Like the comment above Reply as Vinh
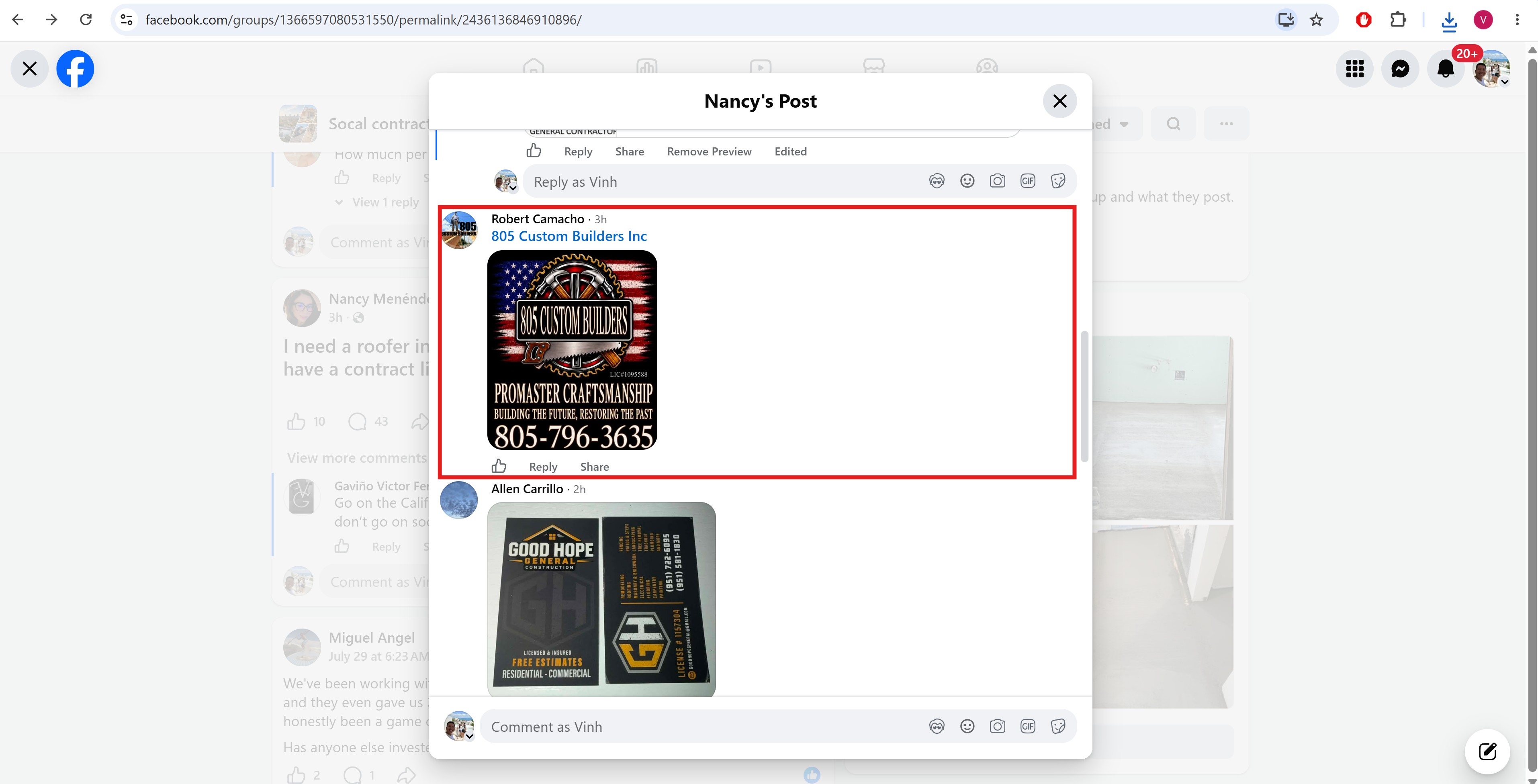The width and height of the screenshot is (1538, 784). 534,150
